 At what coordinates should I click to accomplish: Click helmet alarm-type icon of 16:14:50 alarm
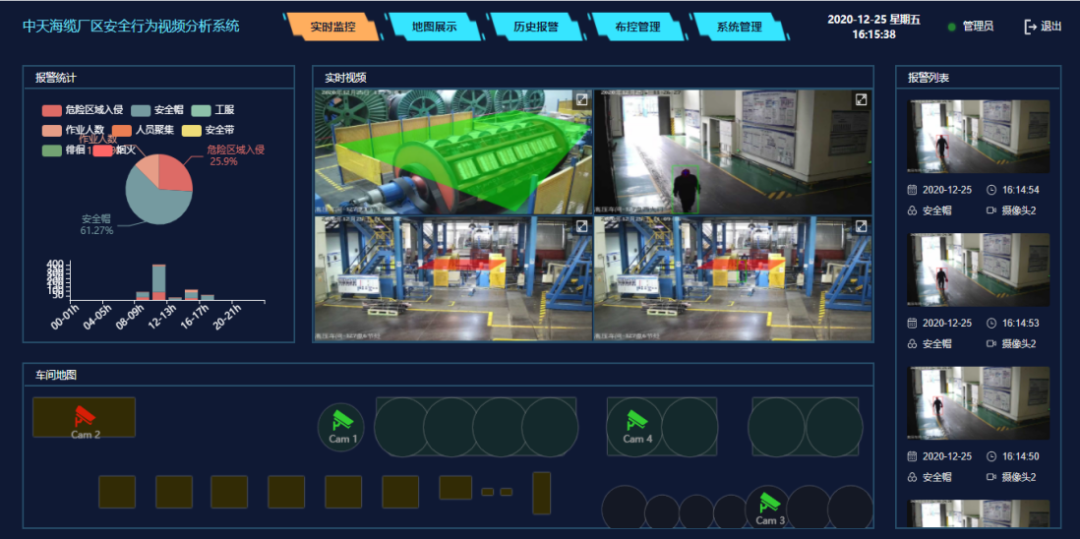pyautogui.click(x=912, y=476)
